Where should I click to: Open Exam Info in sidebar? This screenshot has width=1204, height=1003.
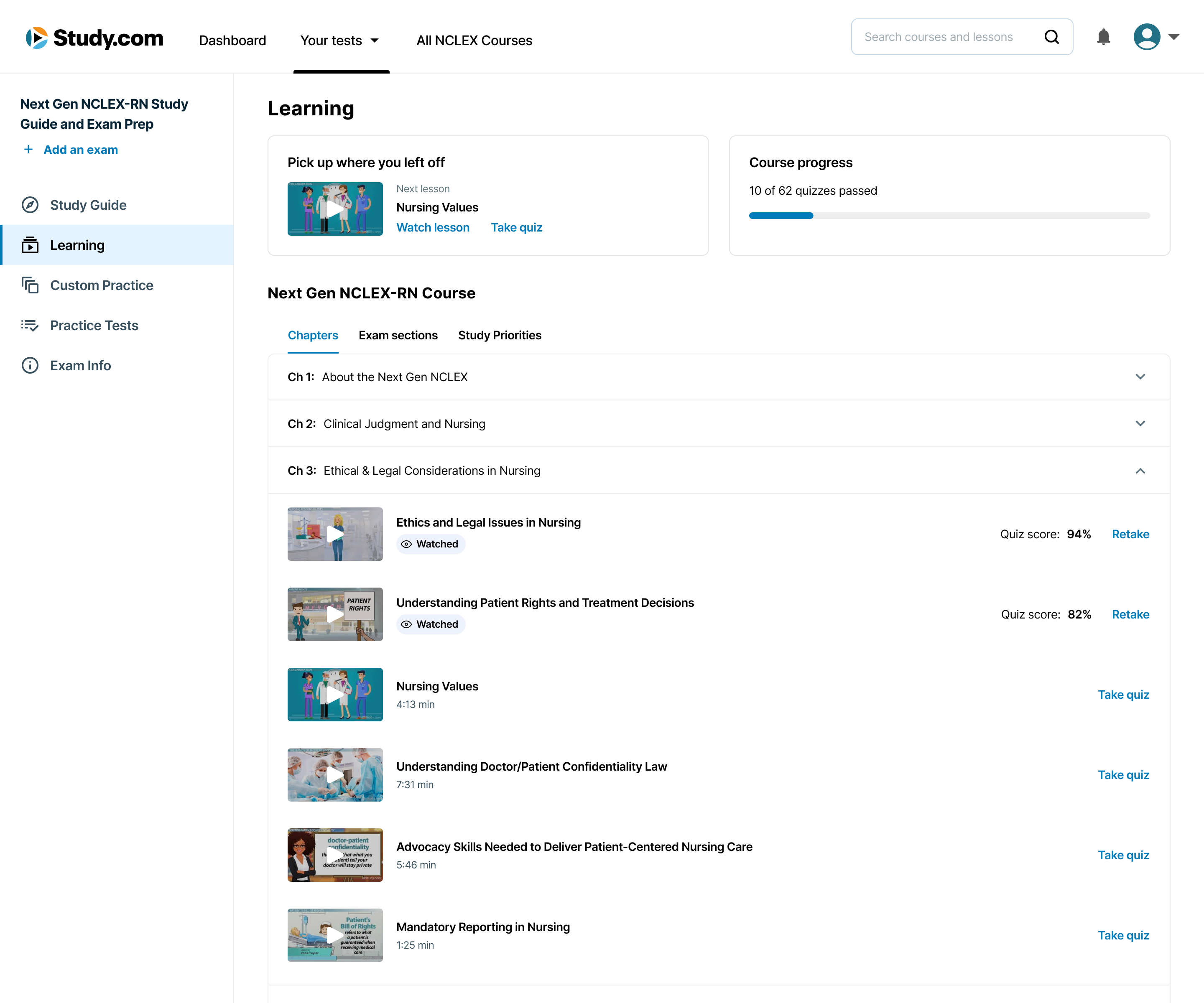click(116, 366)
